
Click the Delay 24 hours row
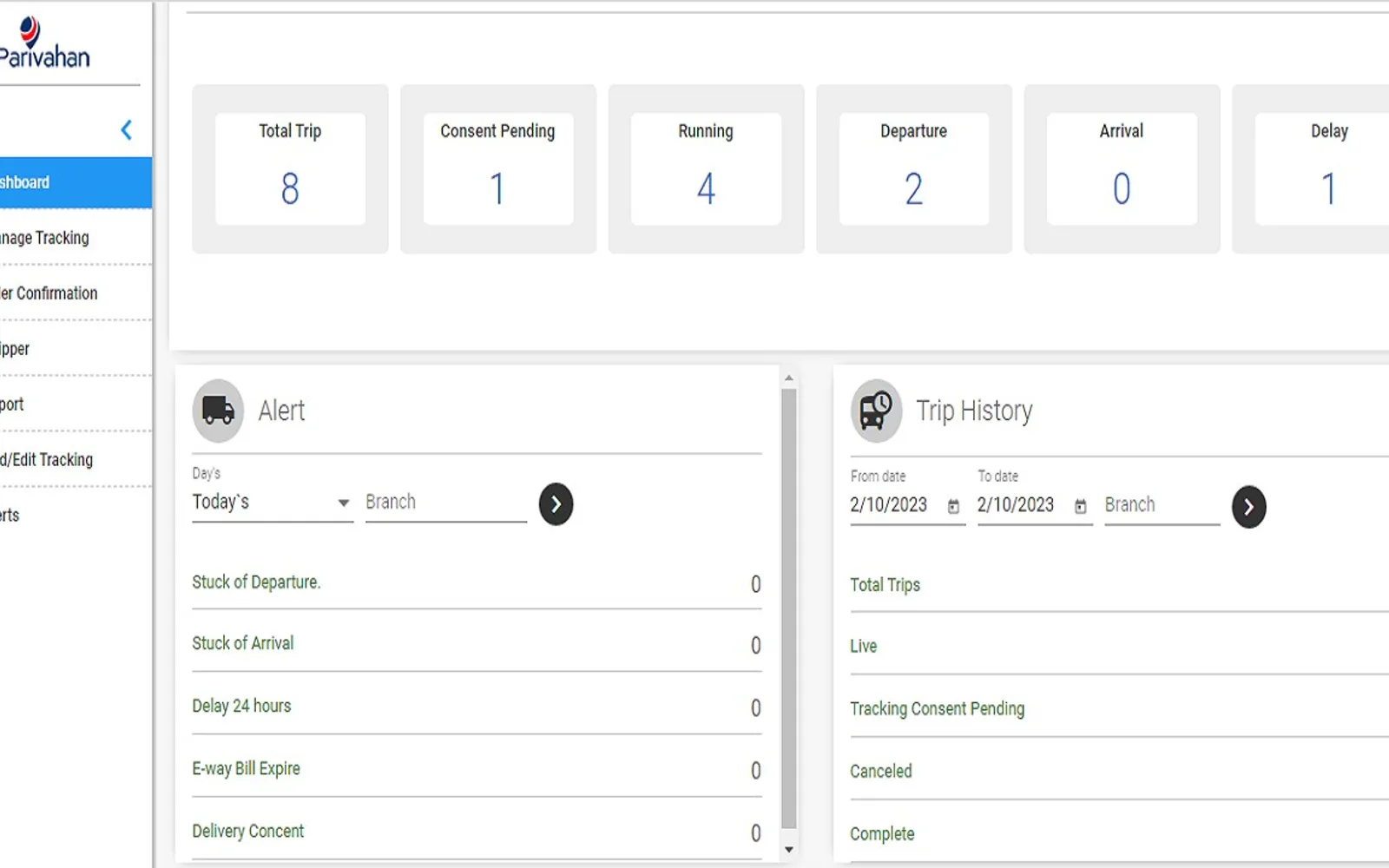(x=477, y=707)
